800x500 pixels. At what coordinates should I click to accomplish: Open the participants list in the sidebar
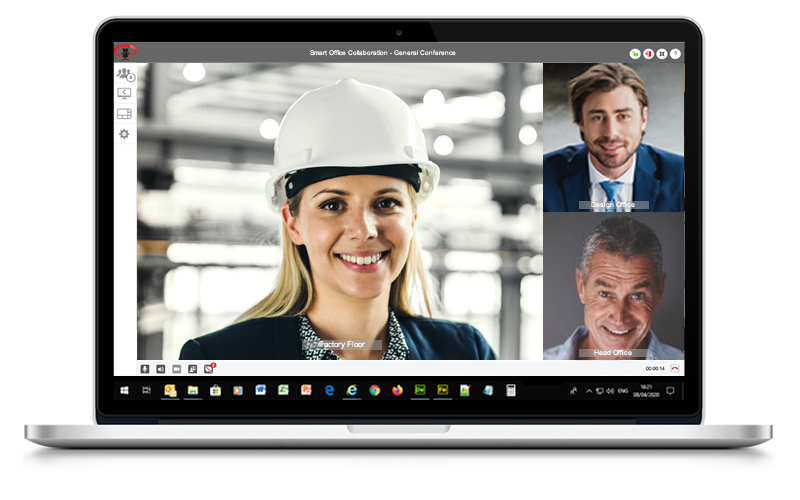point(124,74)
